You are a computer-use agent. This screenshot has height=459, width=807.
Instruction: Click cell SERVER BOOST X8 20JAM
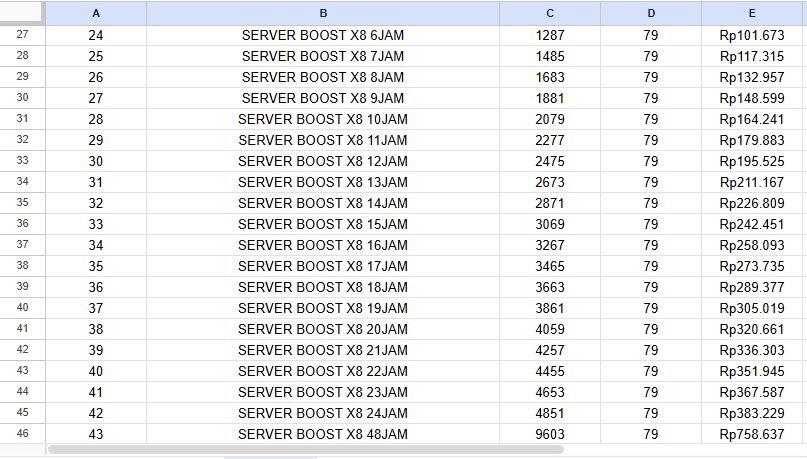323,329
